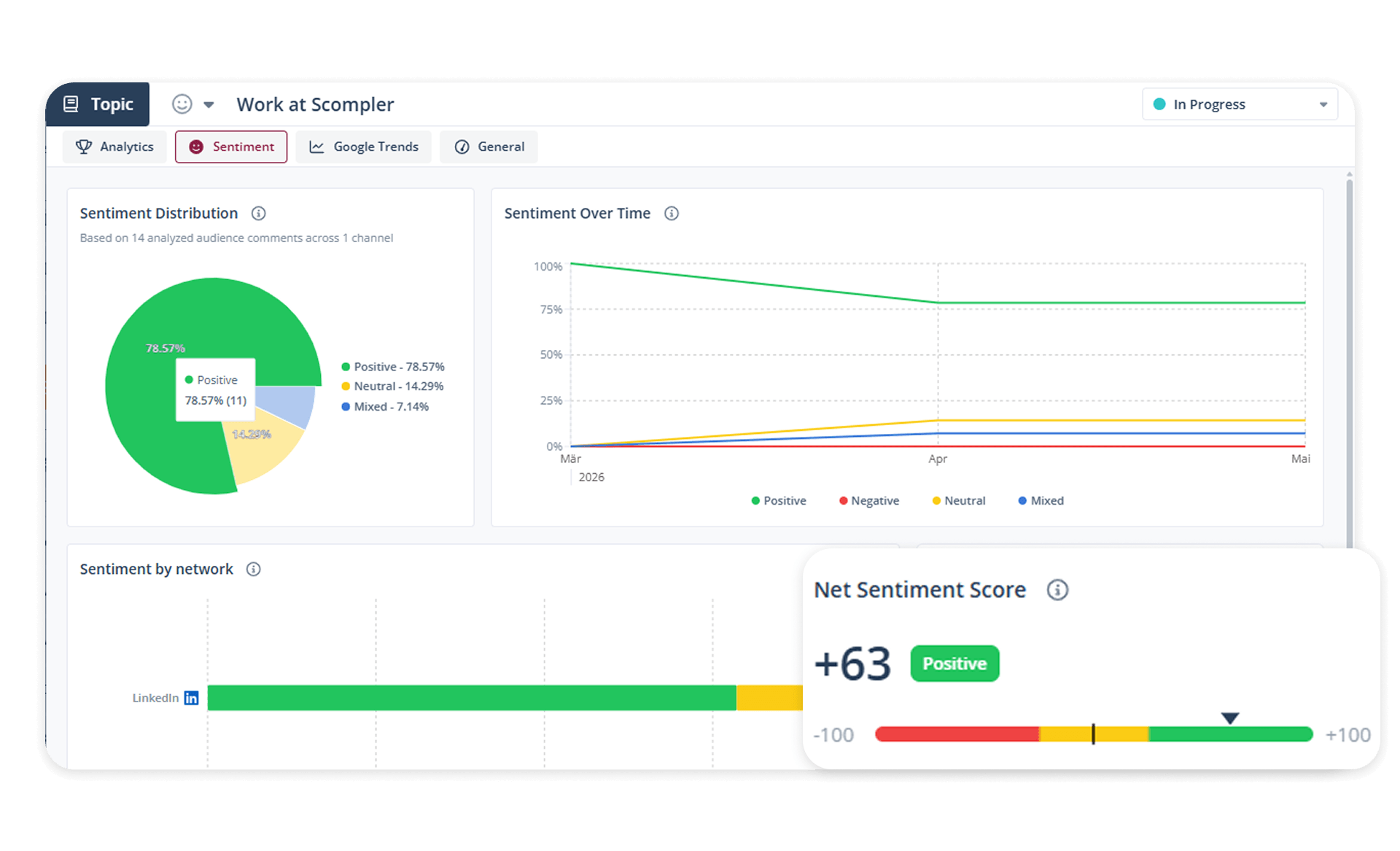Click the Work at Scompler title
Viewport: 1400px width, 851px height.
pyautogui.click(x=315, y=104)
